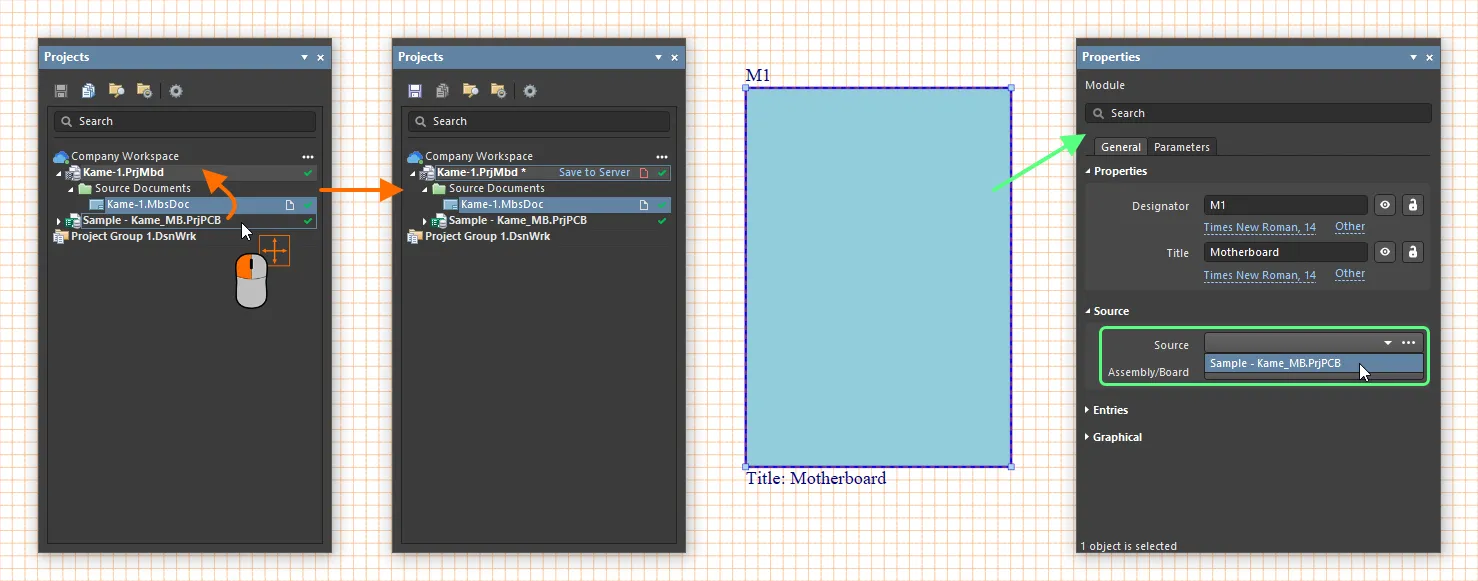Open Properties panel options dropdown arrow

click(x=1414, y=58)
